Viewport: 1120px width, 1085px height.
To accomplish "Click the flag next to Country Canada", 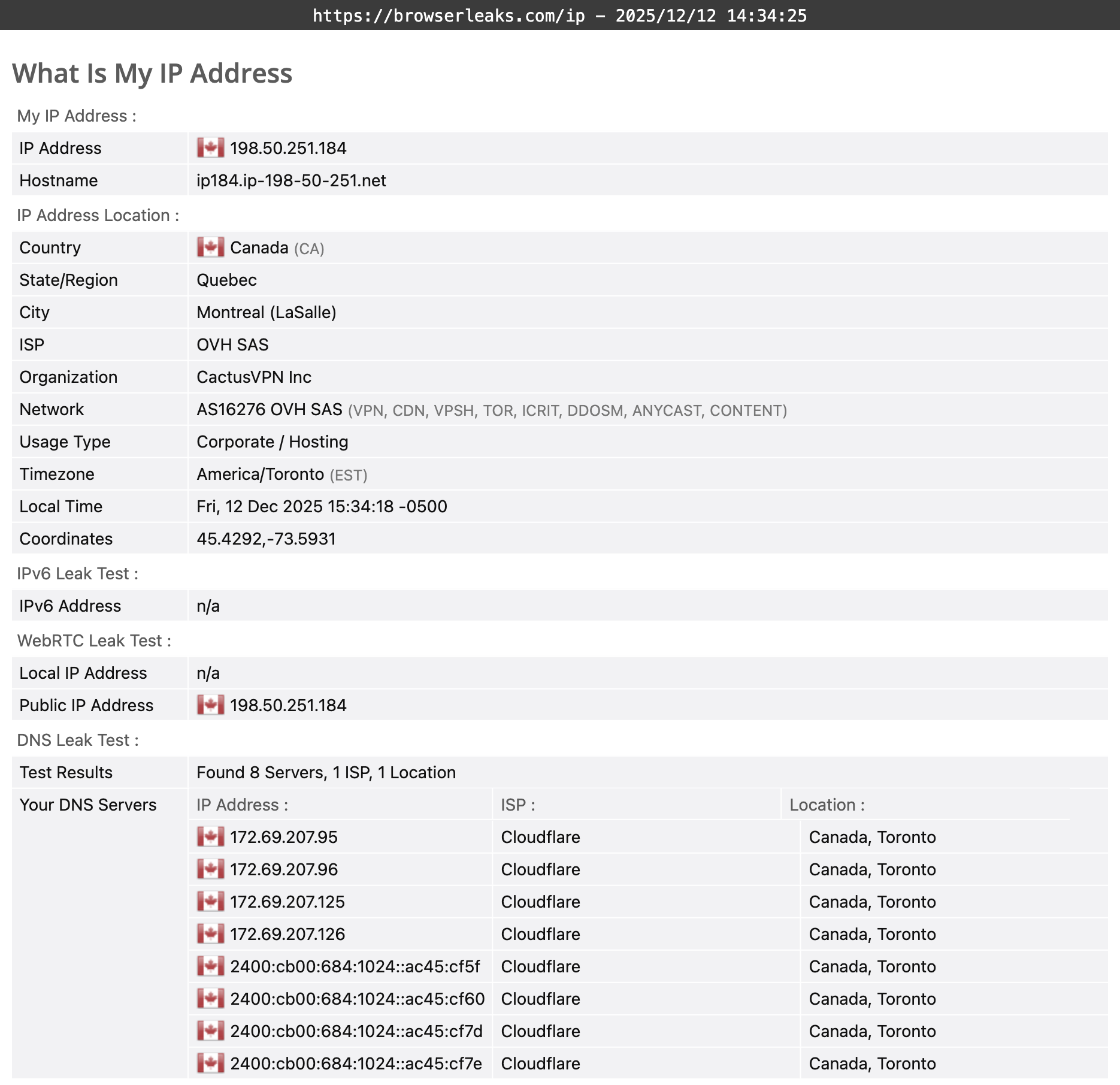I will pyautogui.click(x=210, y=247).
